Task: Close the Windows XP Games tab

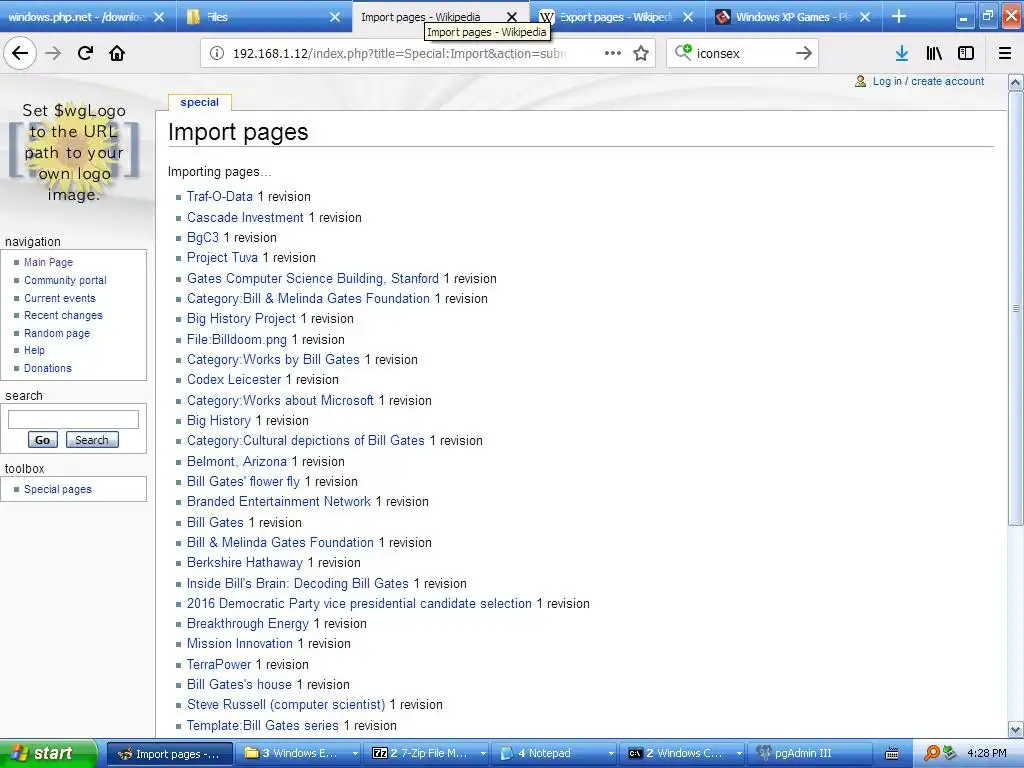Action: [865, 17]
